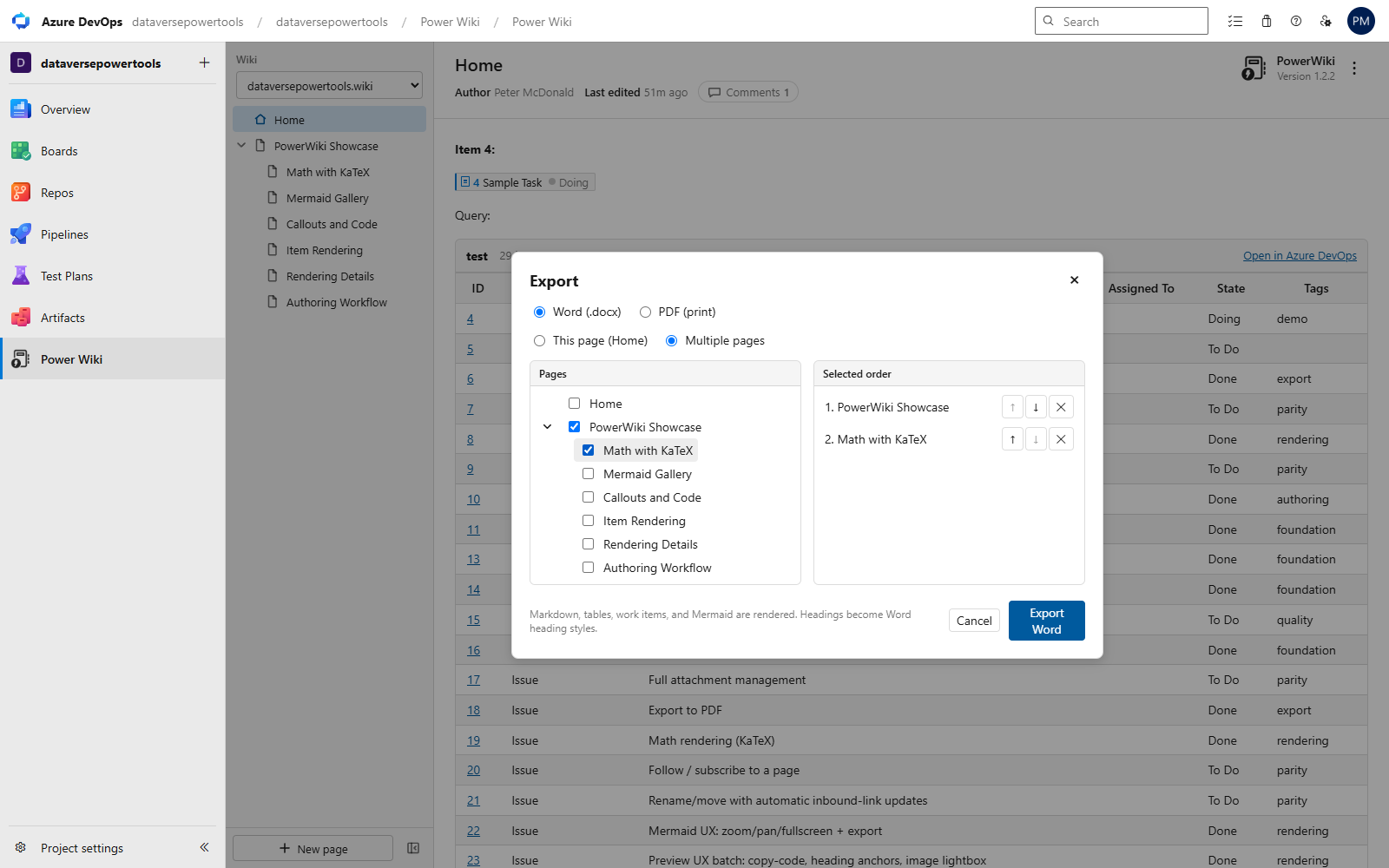Open the work items checklist icon in header

[x=1235, y=21]
